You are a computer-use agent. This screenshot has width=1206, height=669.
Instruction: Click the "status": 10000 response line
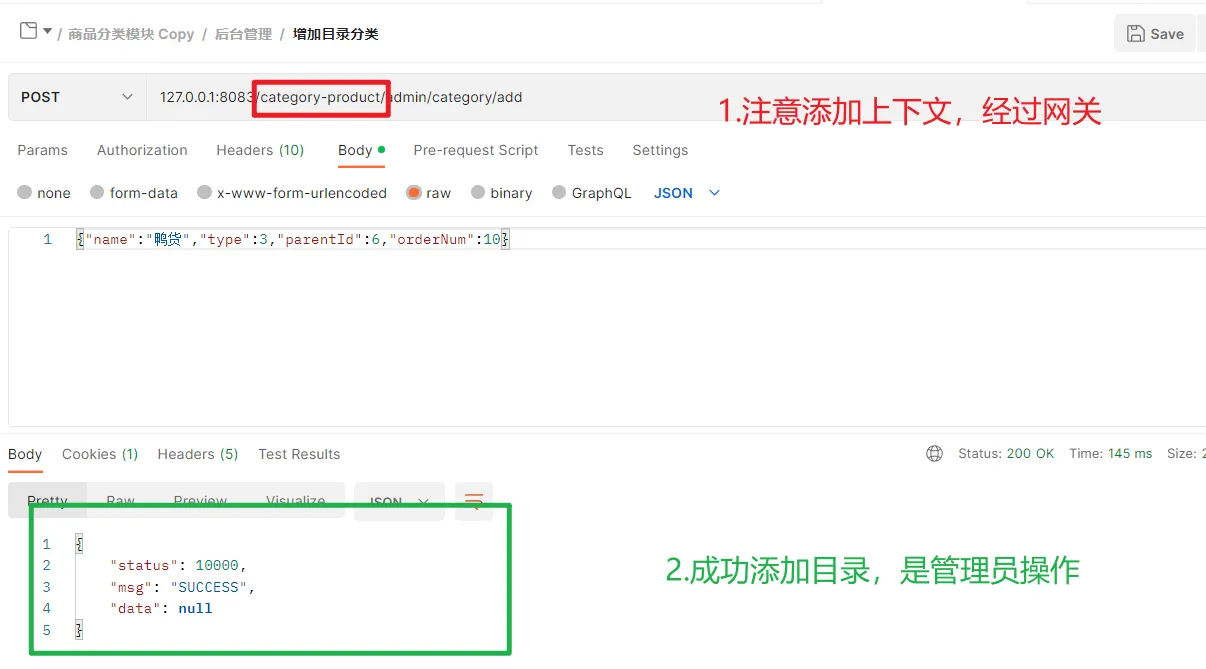[x=178, y=565]
